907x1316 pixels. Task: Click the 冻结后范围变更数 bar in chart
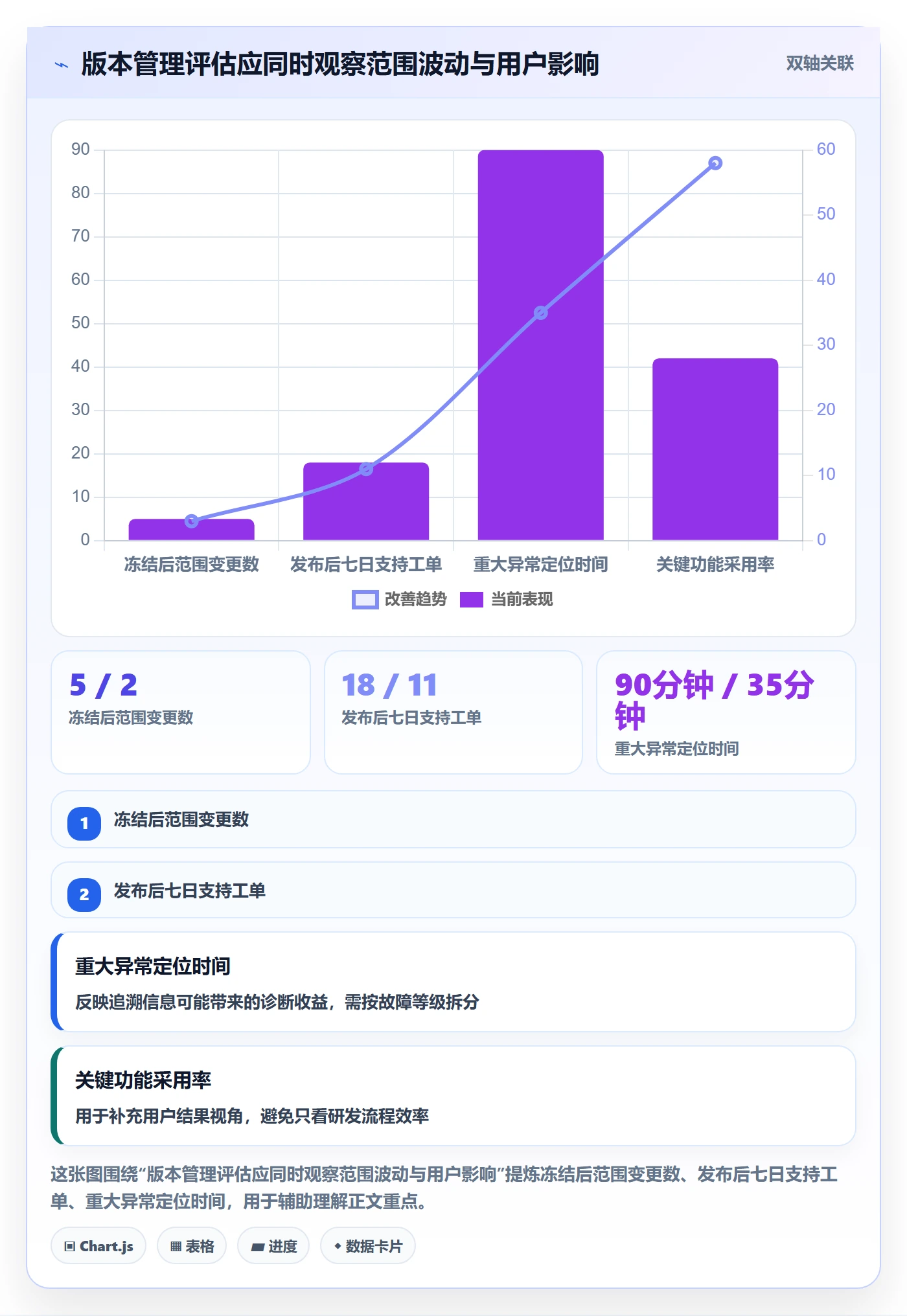(191, 530)
